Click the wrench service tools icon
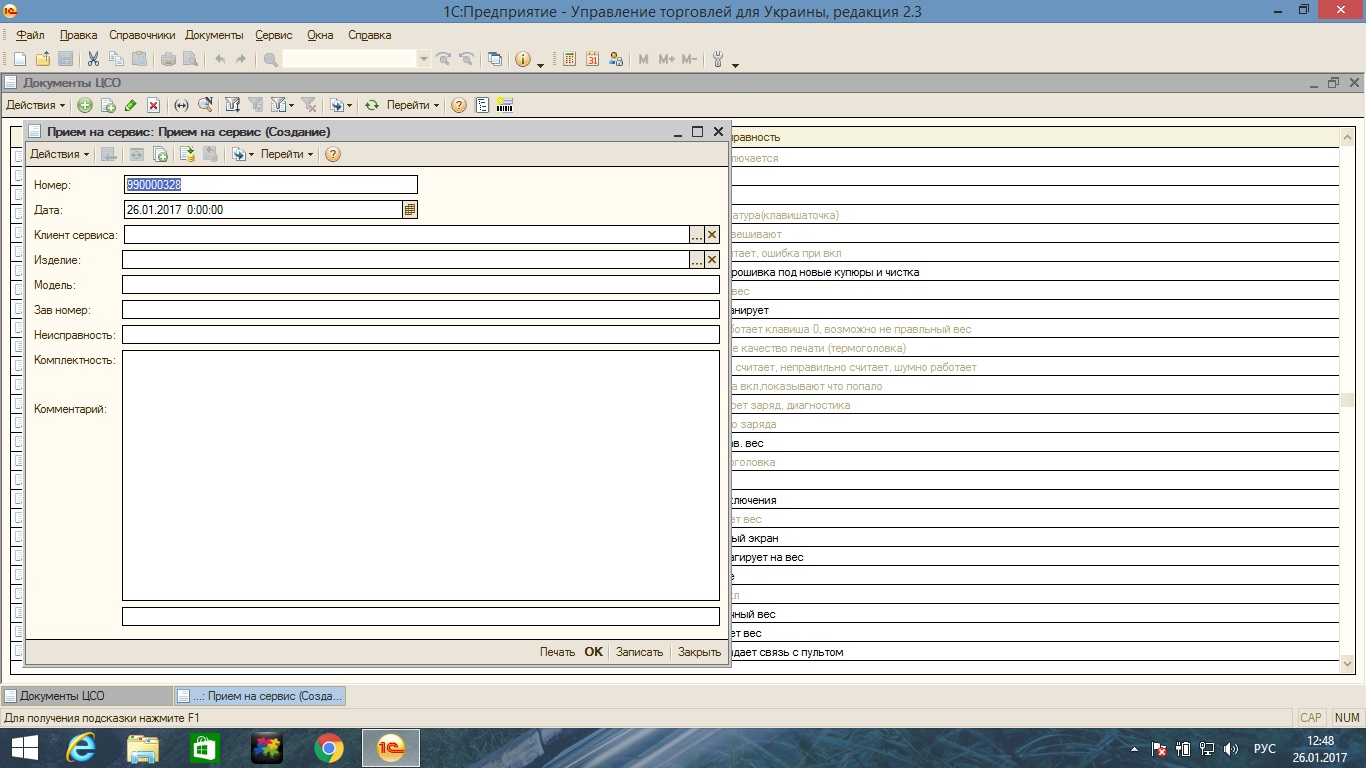 tap(718, 60)
